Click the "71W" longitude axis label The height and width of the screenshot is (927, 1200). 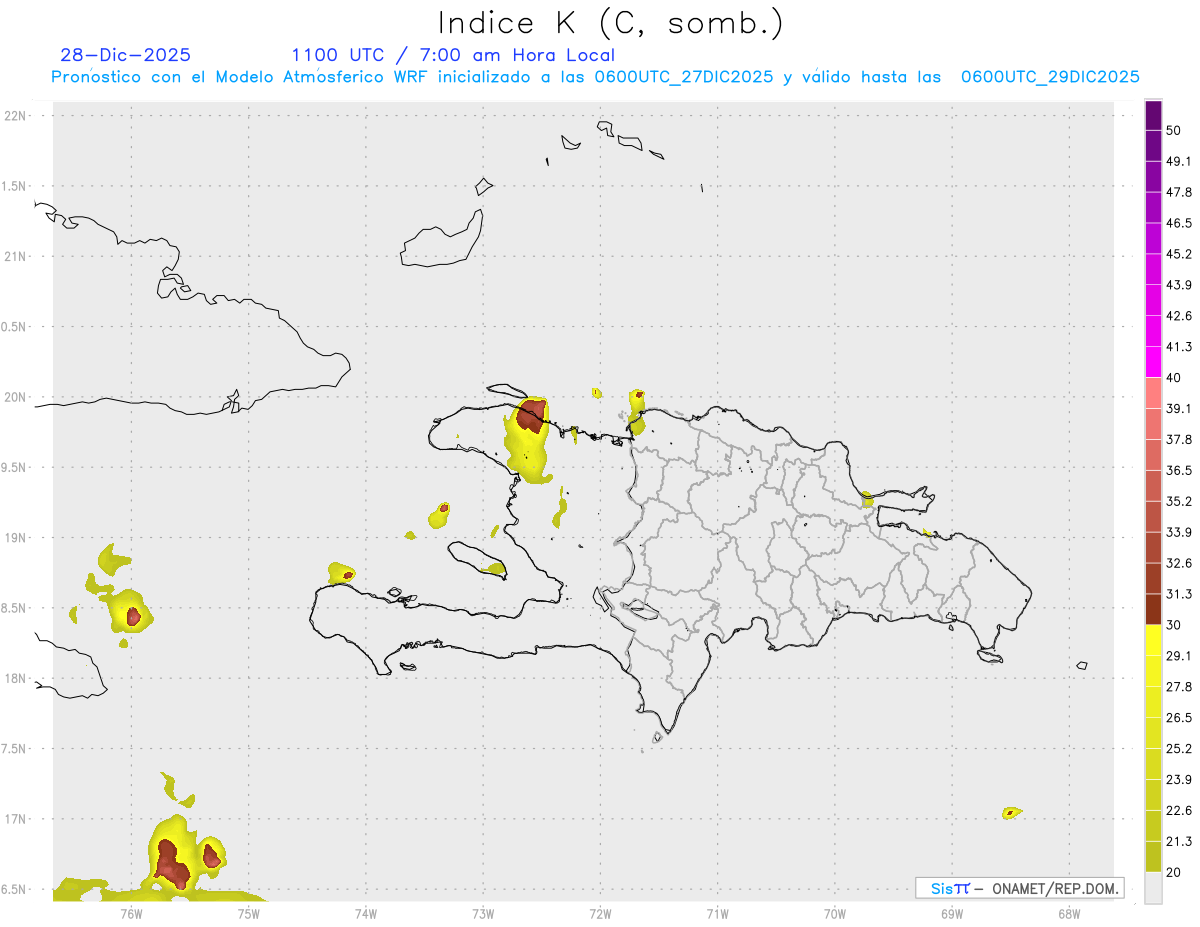[x=717, y=913]
